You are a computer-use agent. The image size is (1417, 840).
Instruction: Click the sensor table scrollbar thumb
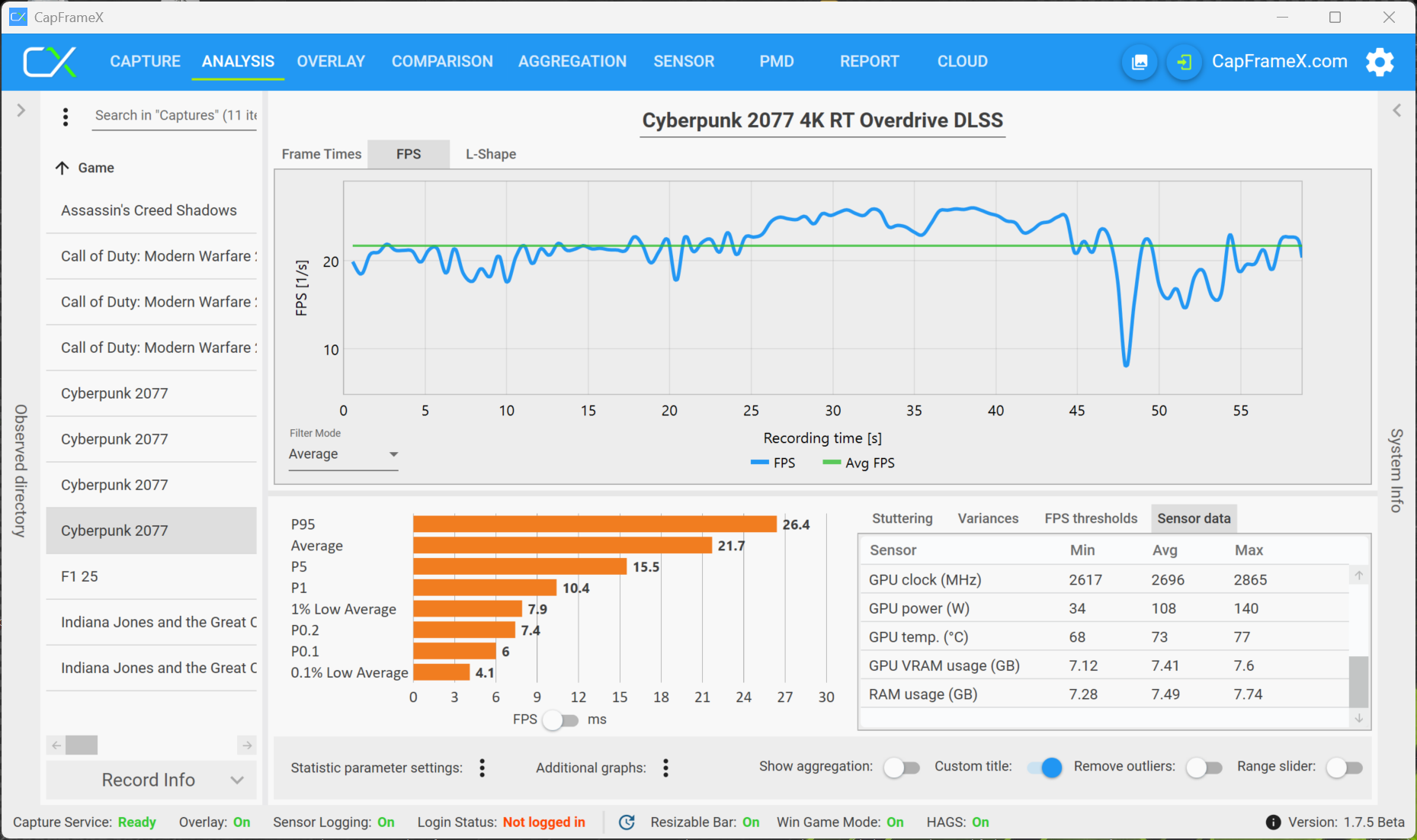pos(1358,682)
